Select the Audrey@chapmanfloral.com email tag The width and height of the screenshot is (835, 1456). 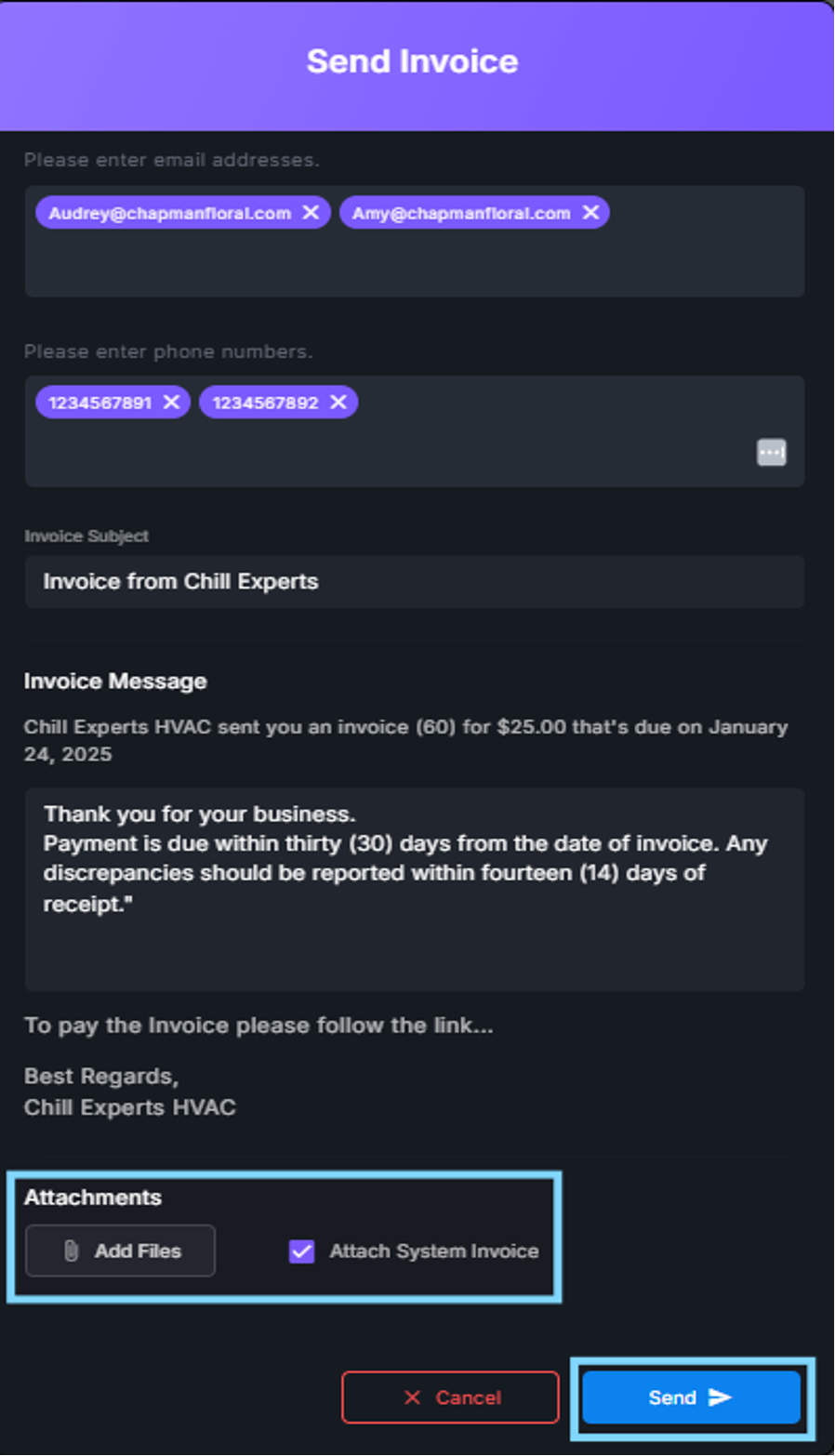pyautogui.click(x=169, y=213)
